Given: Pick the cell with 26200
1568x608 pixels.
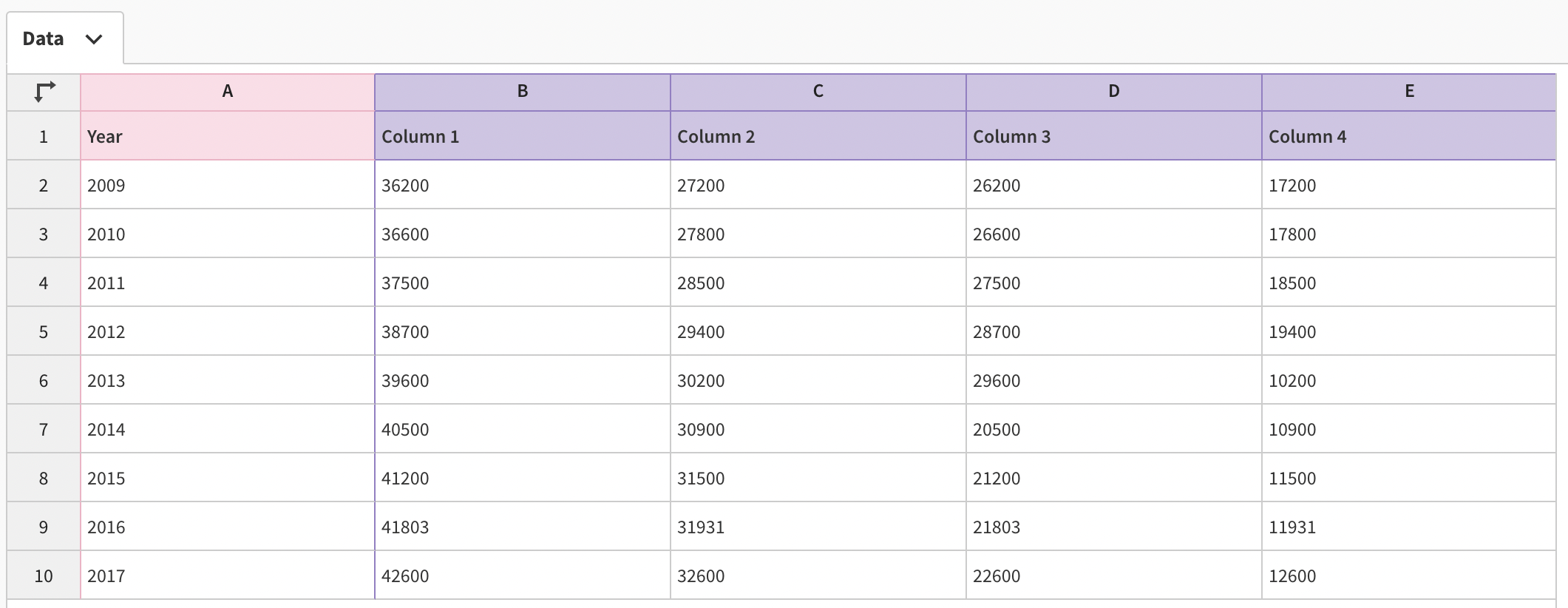Looking at the screenshot, I should click(1114, 185).
